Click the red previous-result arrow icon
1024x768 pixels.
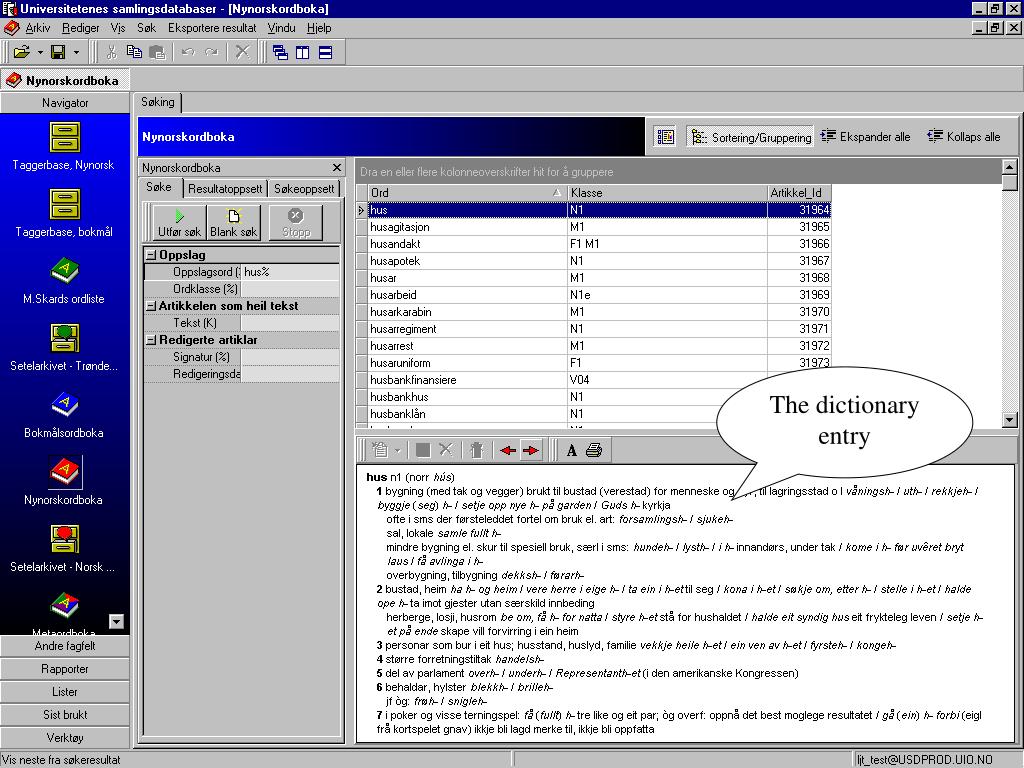[507, 450]
